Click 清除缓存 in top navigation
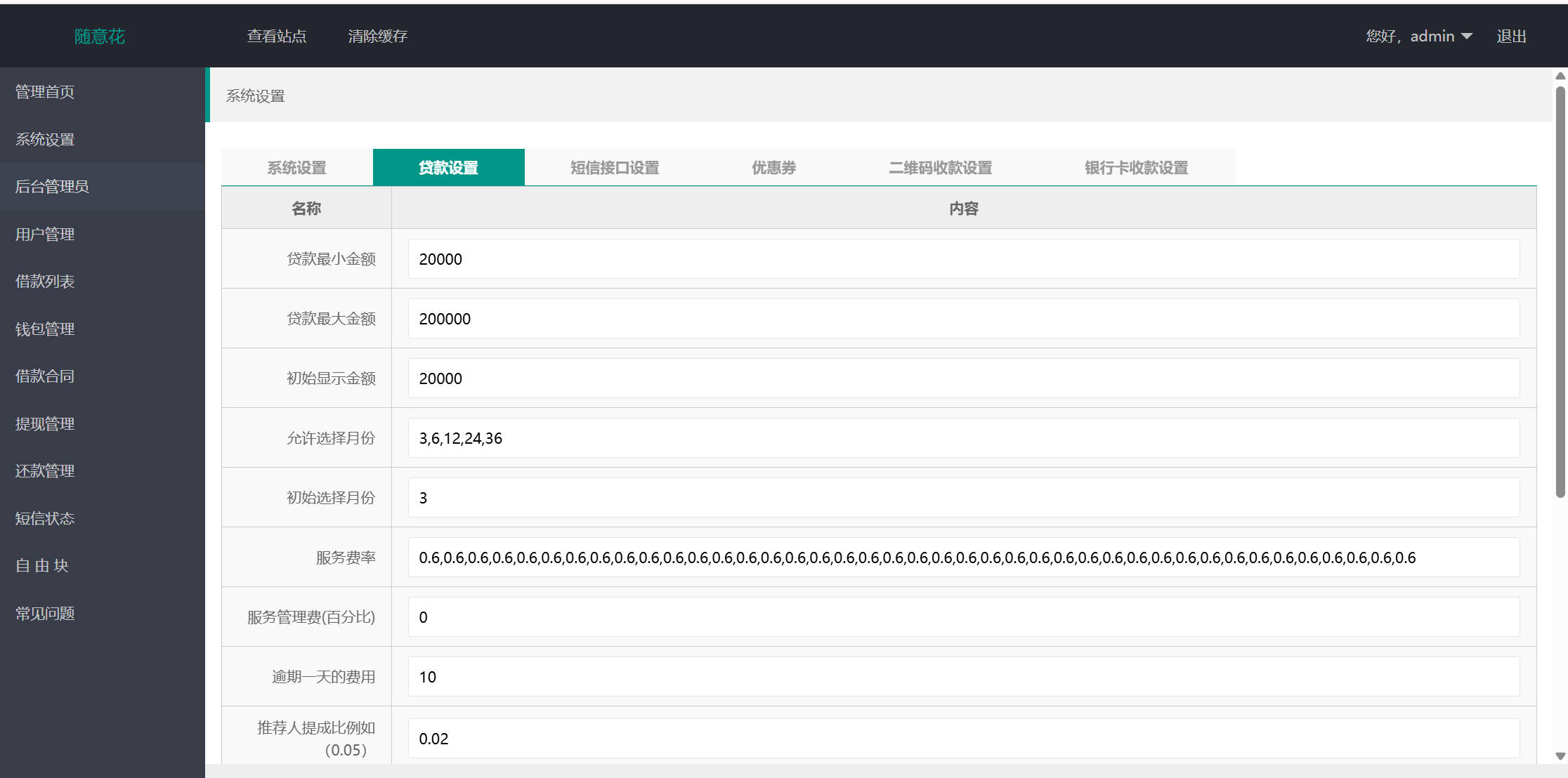 377,37
